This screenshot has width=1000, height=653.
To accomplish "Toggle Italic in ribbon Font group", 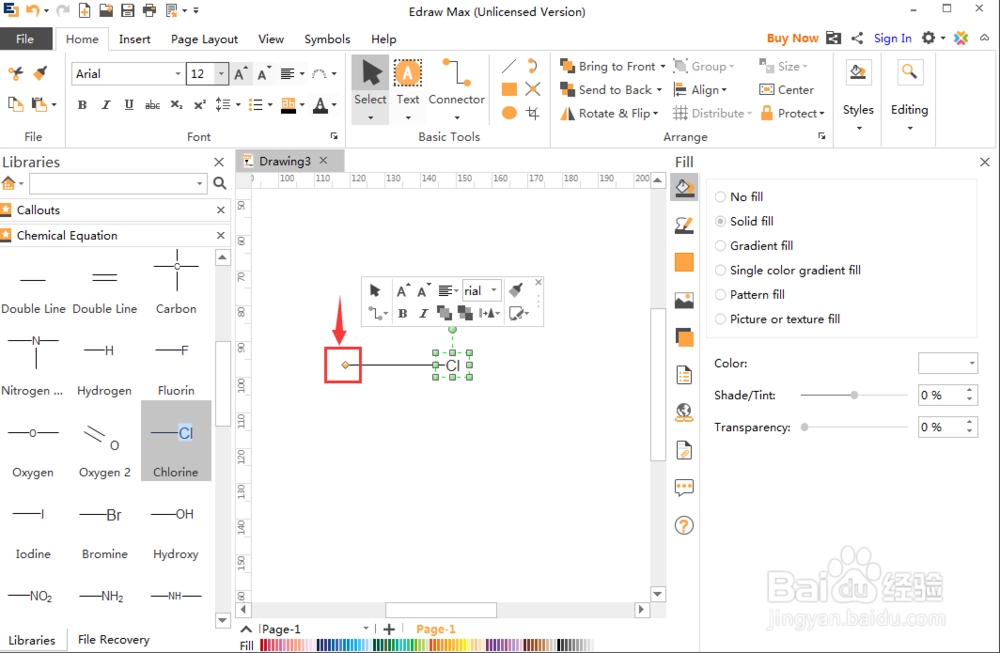I will click(106, 105).
